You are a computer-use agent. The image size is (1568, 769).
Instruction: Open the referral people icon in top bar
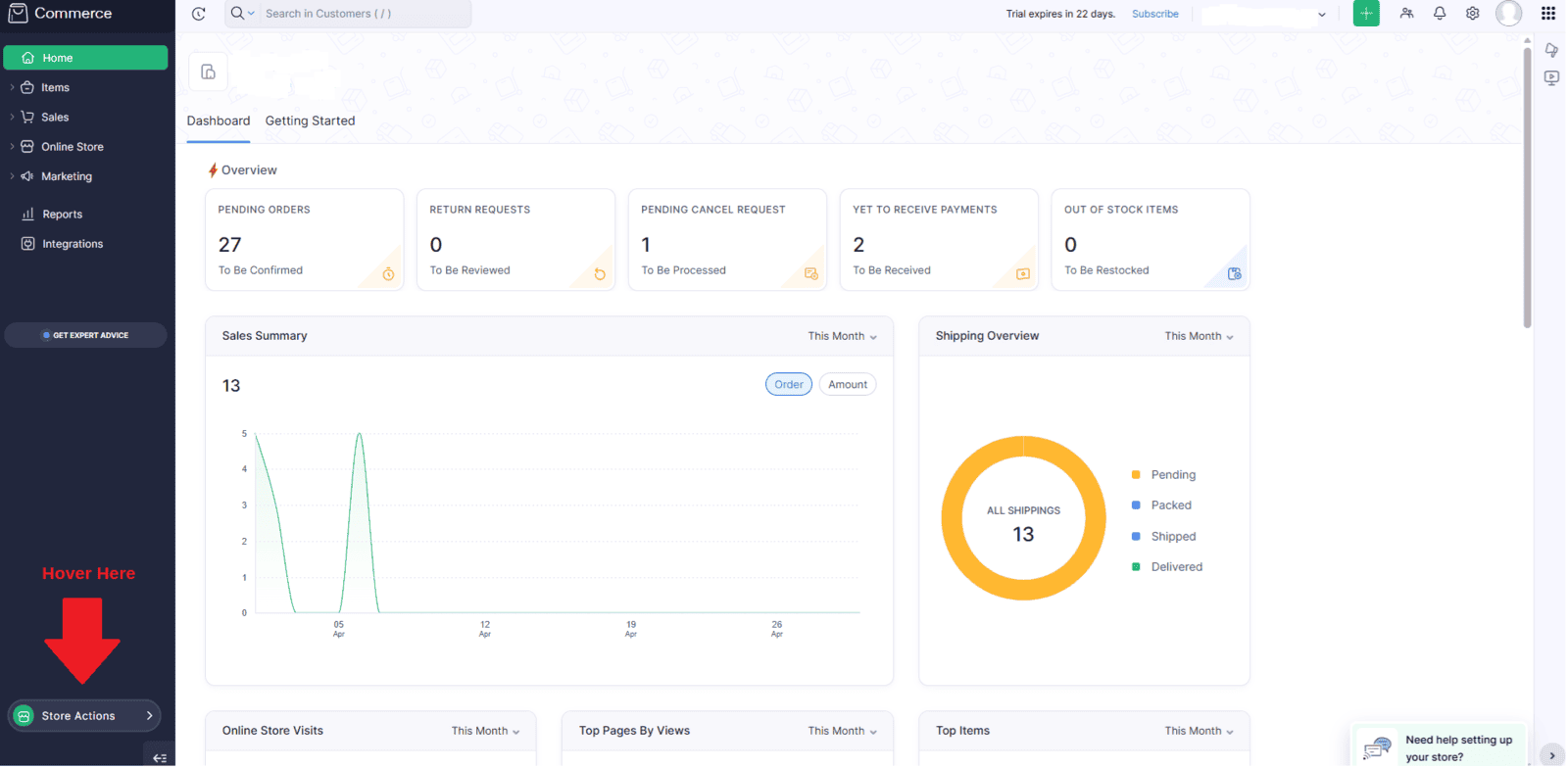[x=1406, y=14]
